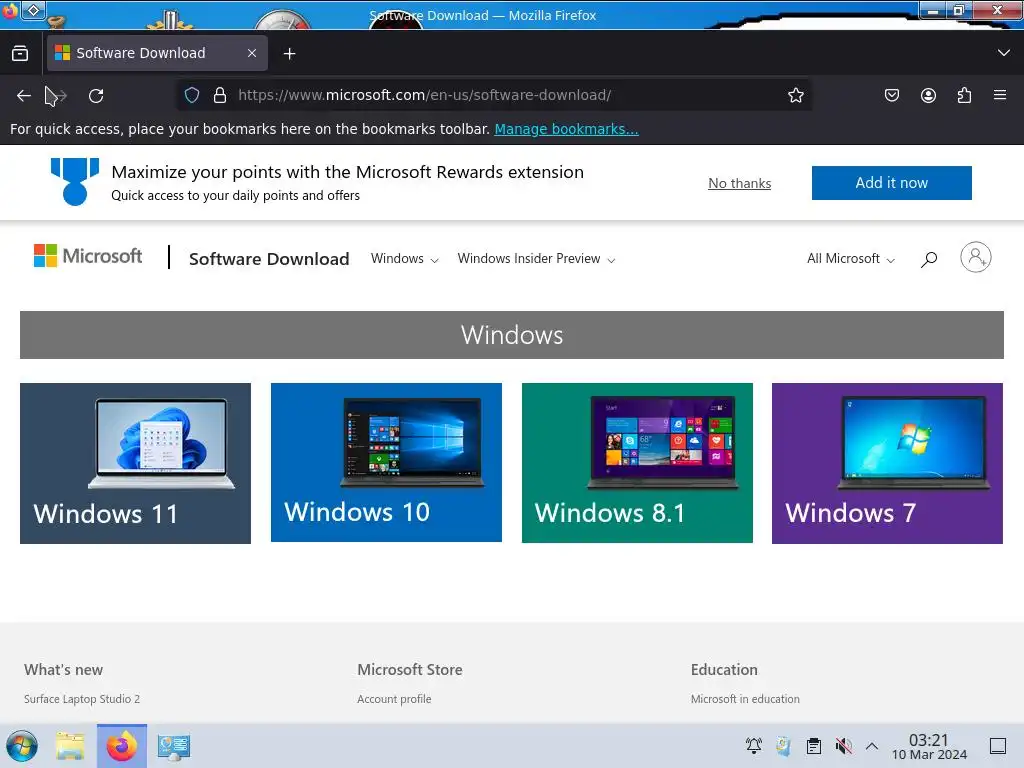Click the Firefox taskbar icon

coord(121,746)
